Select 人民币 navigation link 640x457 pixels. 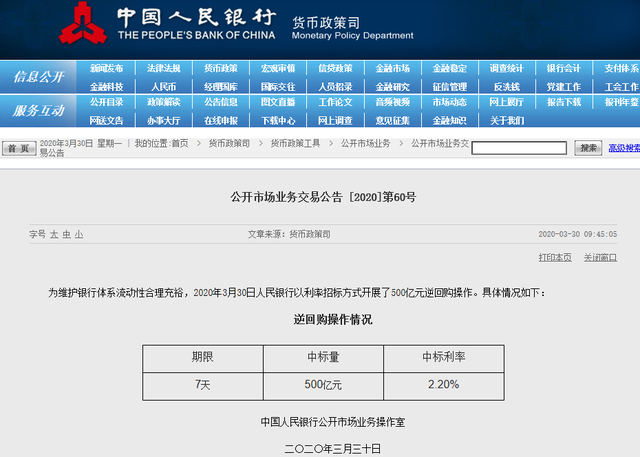[164, 87]
